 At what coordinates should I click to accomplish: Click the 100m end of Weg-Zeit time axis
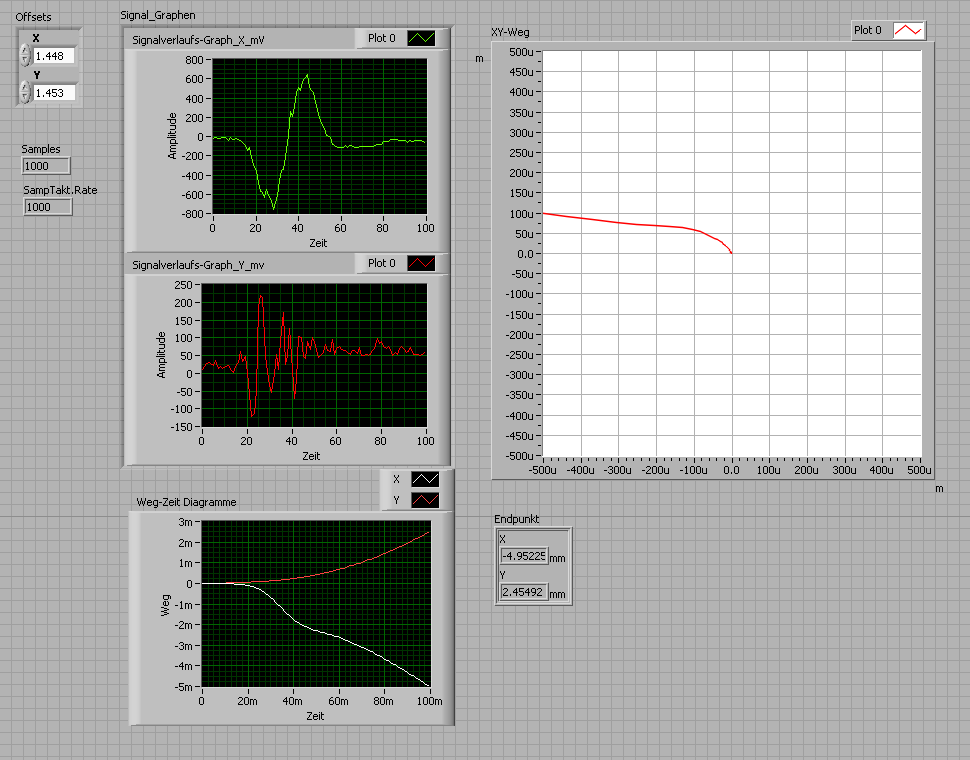click(429, 701)
